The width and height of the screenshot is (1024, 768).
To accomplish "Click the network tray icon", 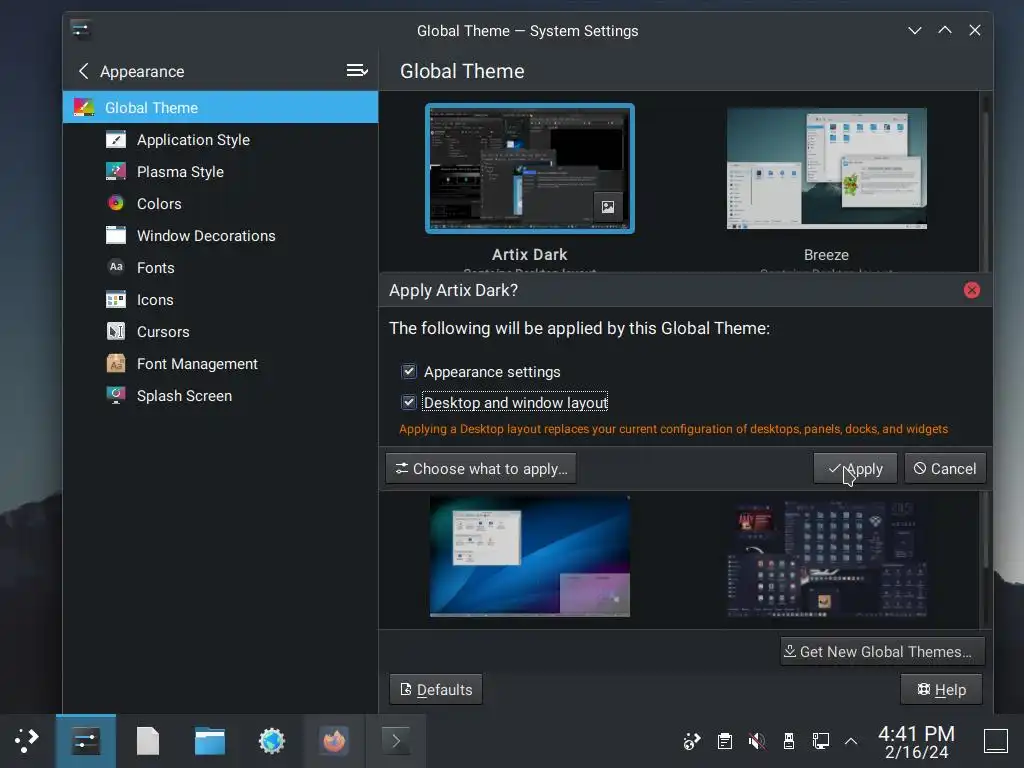I will tap(821, 741).
